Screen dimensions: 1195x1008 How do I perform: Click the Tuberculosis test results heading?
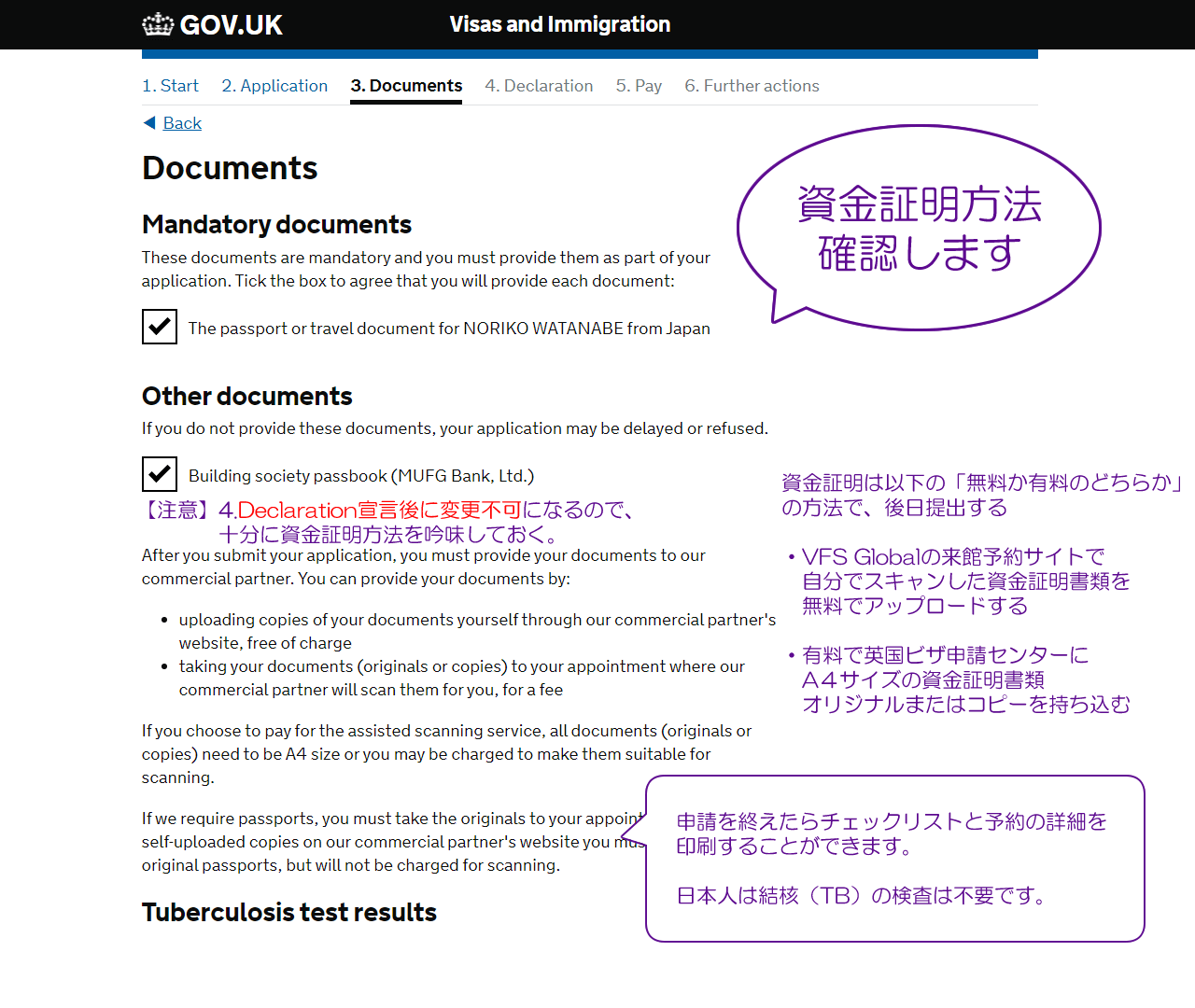click(289, 912)
